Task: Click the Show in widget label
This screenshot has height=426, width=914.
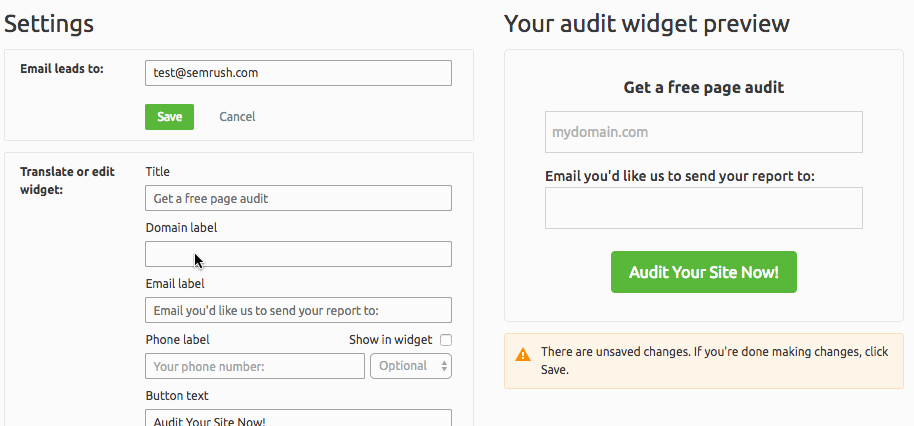Action: (391, 340)
